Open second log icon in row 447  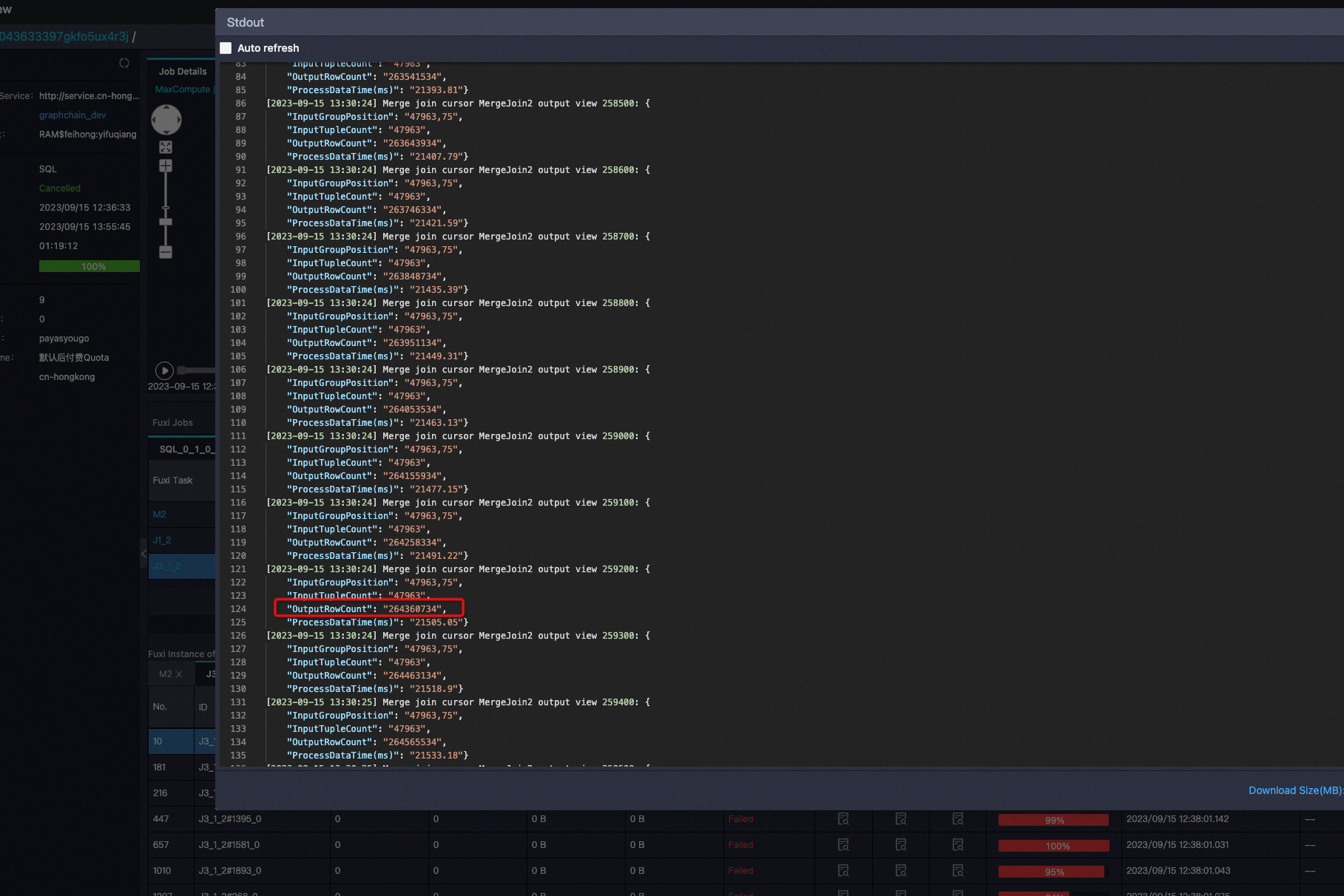(901, 819)
